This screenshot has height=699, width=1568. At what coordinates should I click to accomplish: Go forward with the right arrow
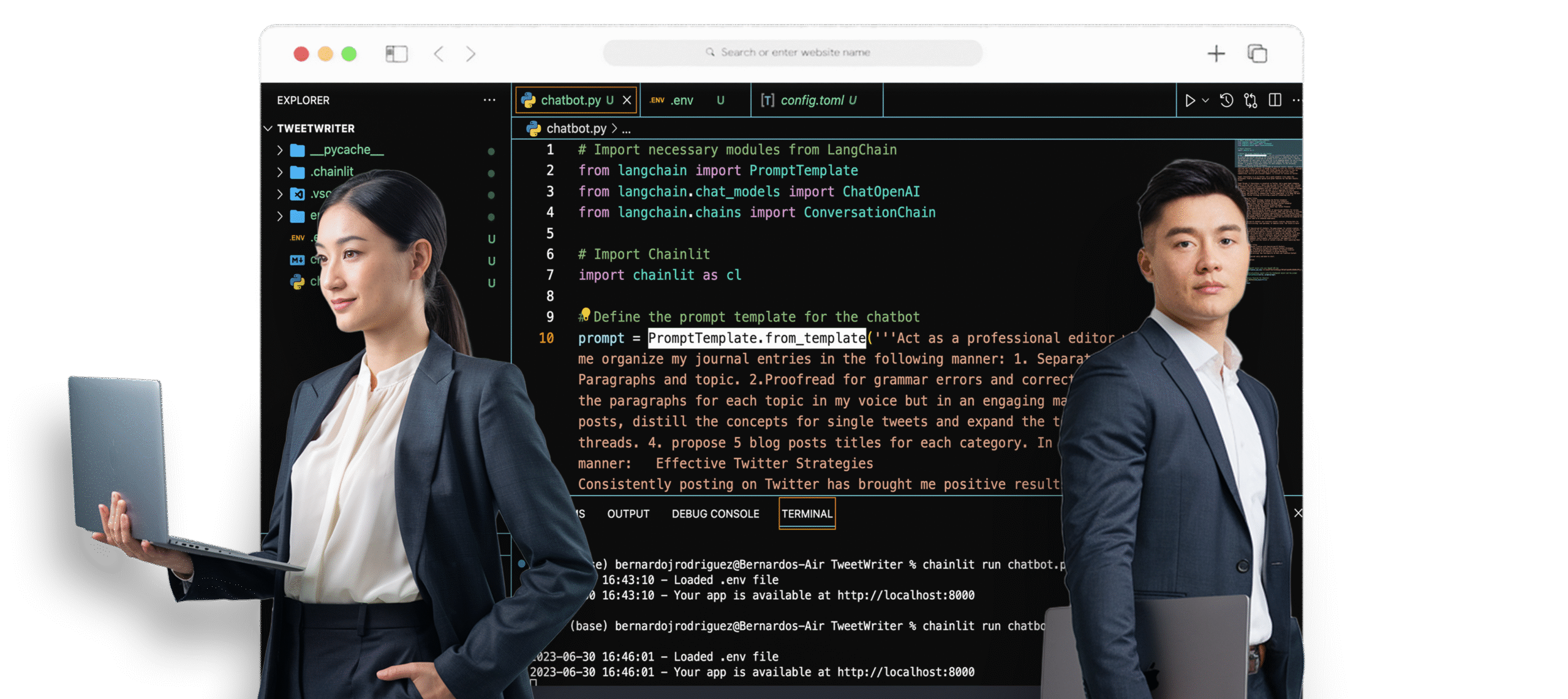(x=470, y=54)
